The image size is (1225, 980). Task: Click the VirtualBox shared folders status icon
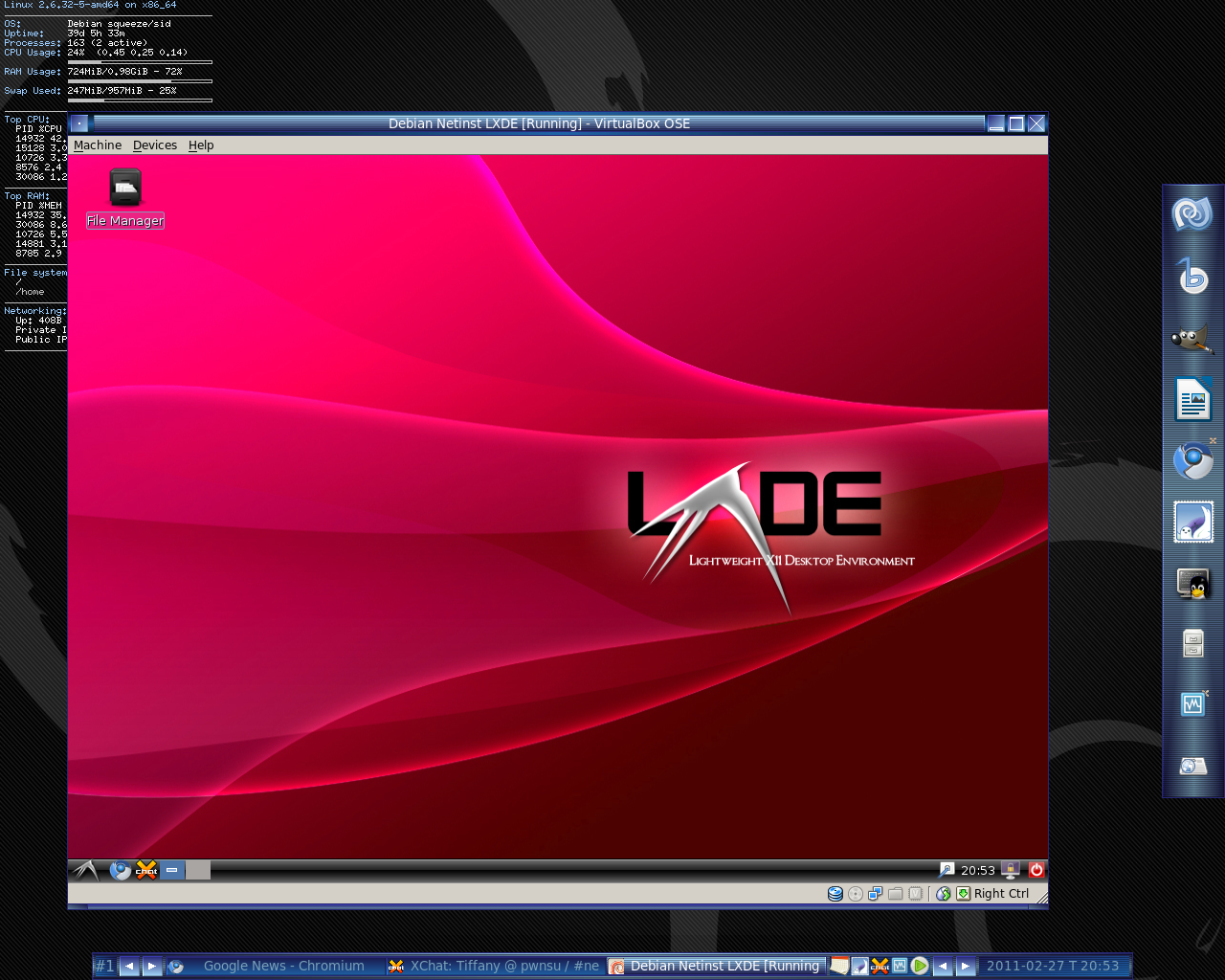click(x=896, y=894)
